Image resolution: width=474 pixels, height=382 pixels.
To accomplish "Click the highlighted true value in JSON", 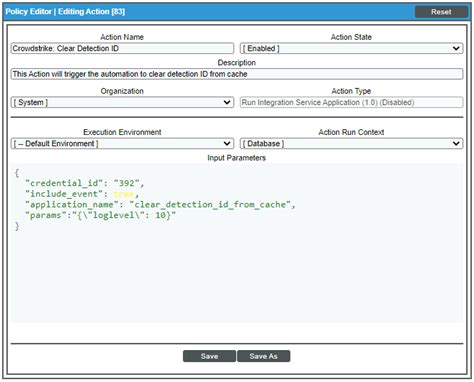I will pyautogui.click(x=123, y=194).
